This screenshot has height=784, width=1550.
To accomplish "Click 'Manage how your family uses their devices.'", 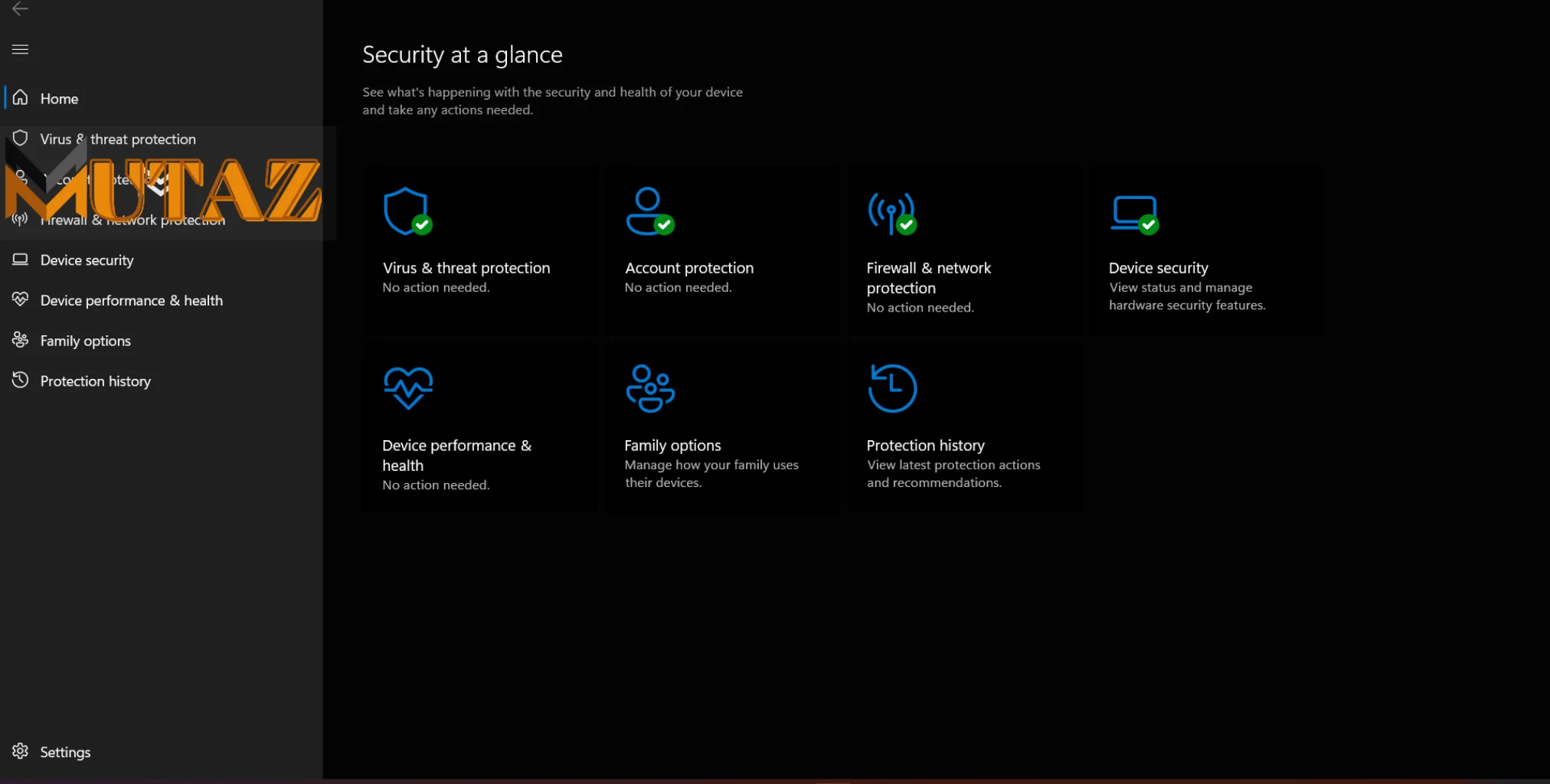I will (711, 474).
